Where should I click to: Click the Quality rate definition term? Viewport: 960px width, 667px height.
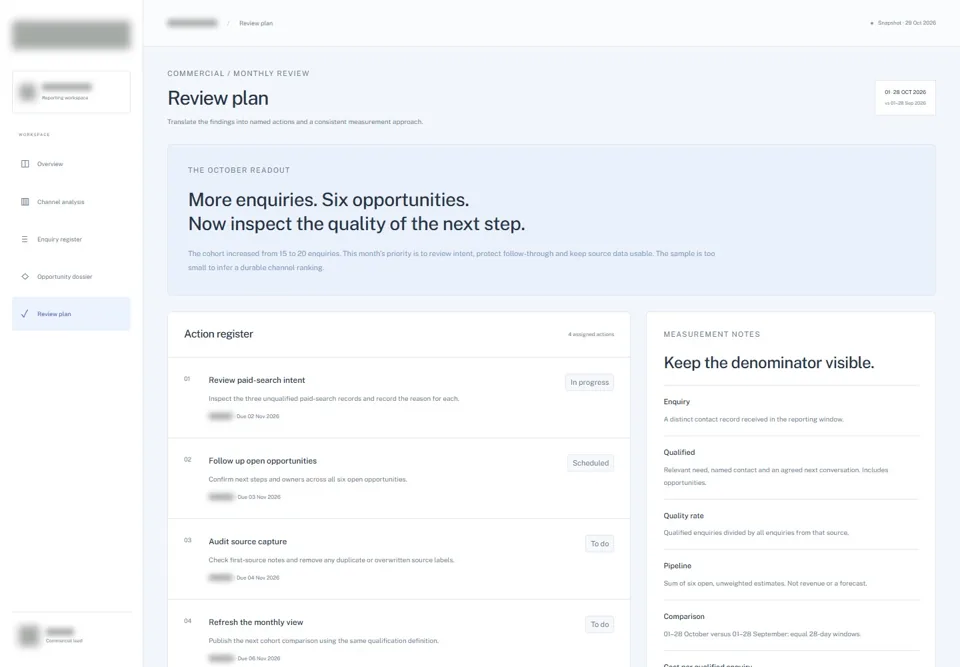click(683, 516)
